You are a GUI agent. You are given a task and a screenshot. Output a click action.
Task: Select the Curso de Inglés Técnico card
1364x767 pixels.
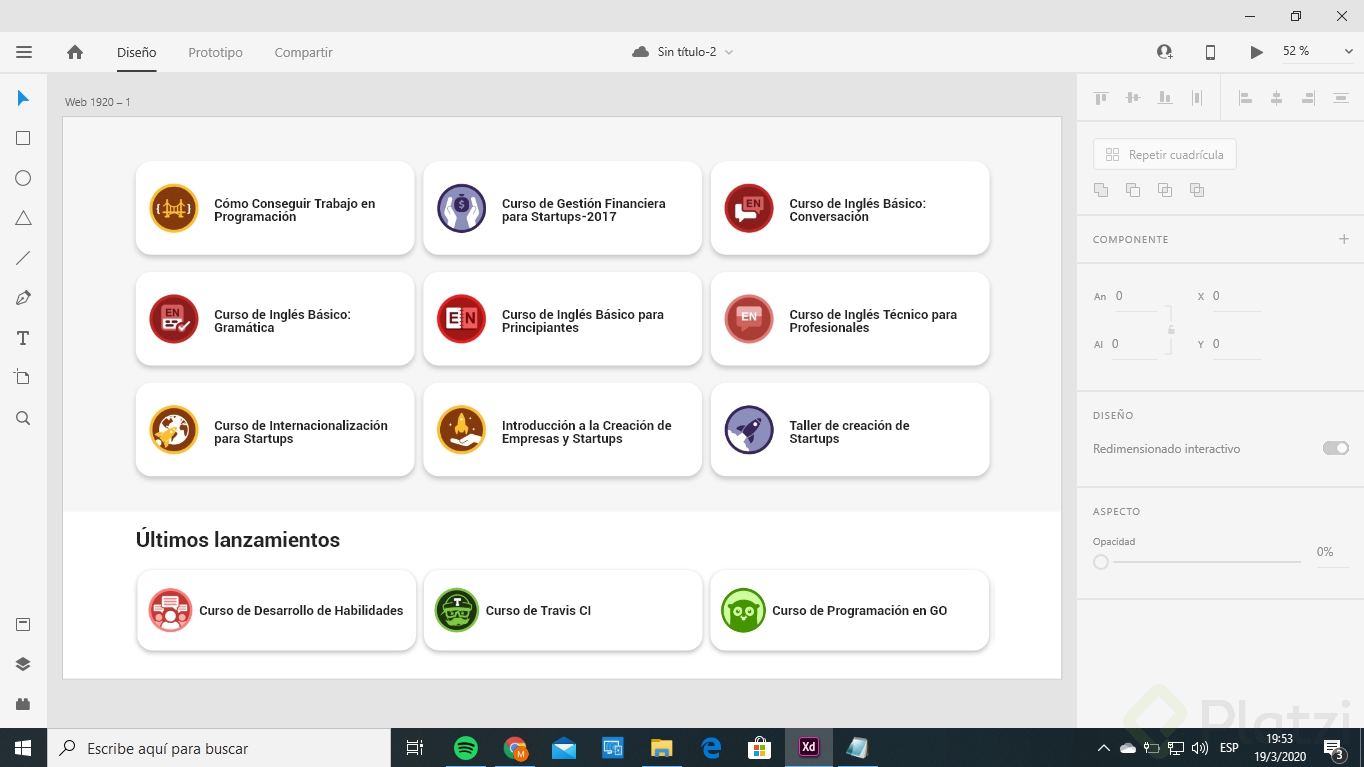coord(850,319)
